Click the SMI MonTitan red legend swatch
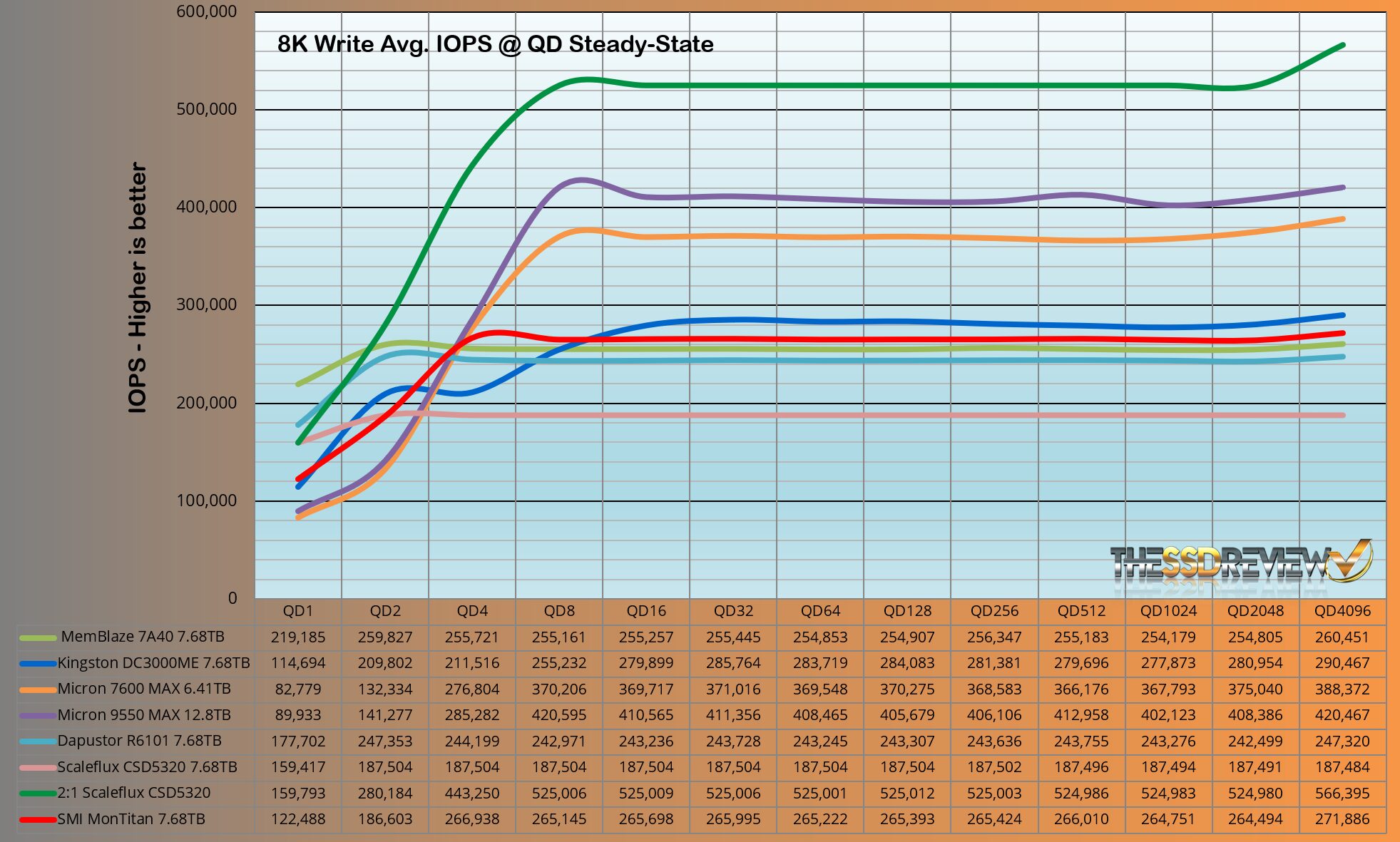 tap(38, 819)
